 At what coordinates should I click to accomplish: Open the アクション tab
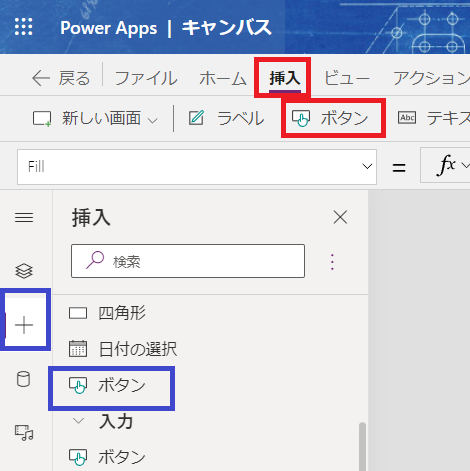pos(431,78)
